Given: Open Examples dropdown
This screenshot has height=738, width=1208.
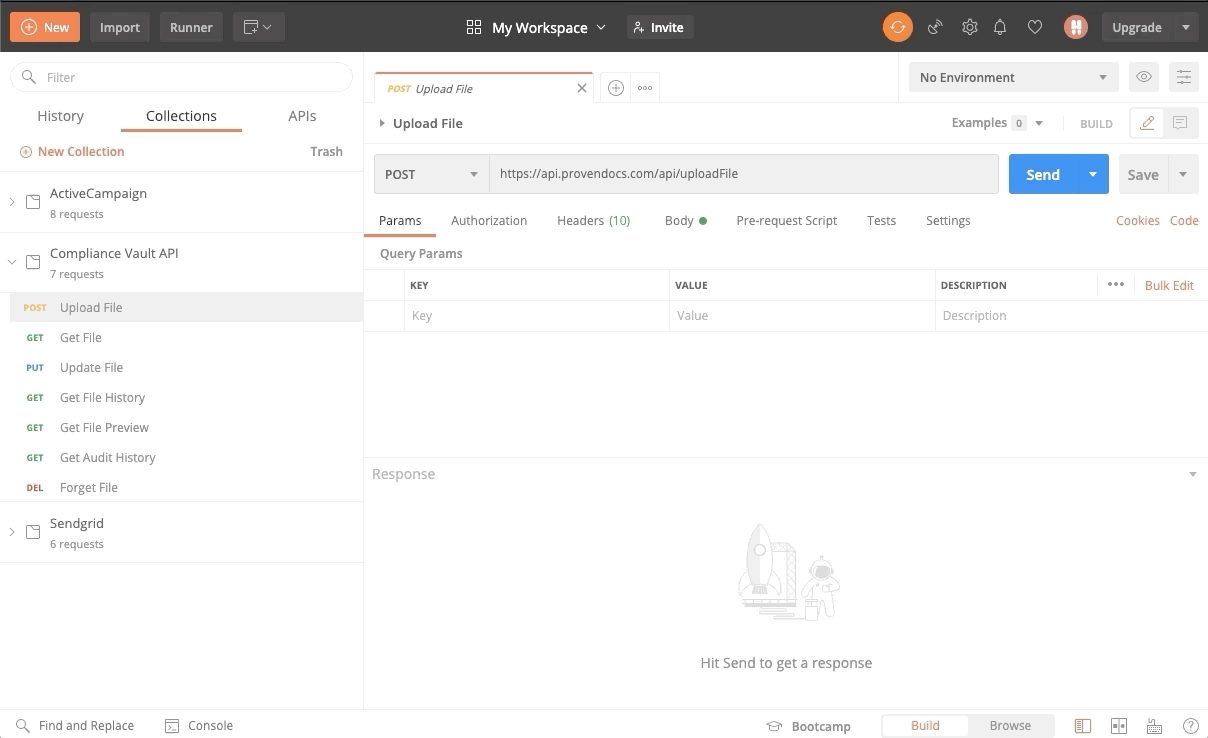Looking at the screenshot, I should 997,123.
